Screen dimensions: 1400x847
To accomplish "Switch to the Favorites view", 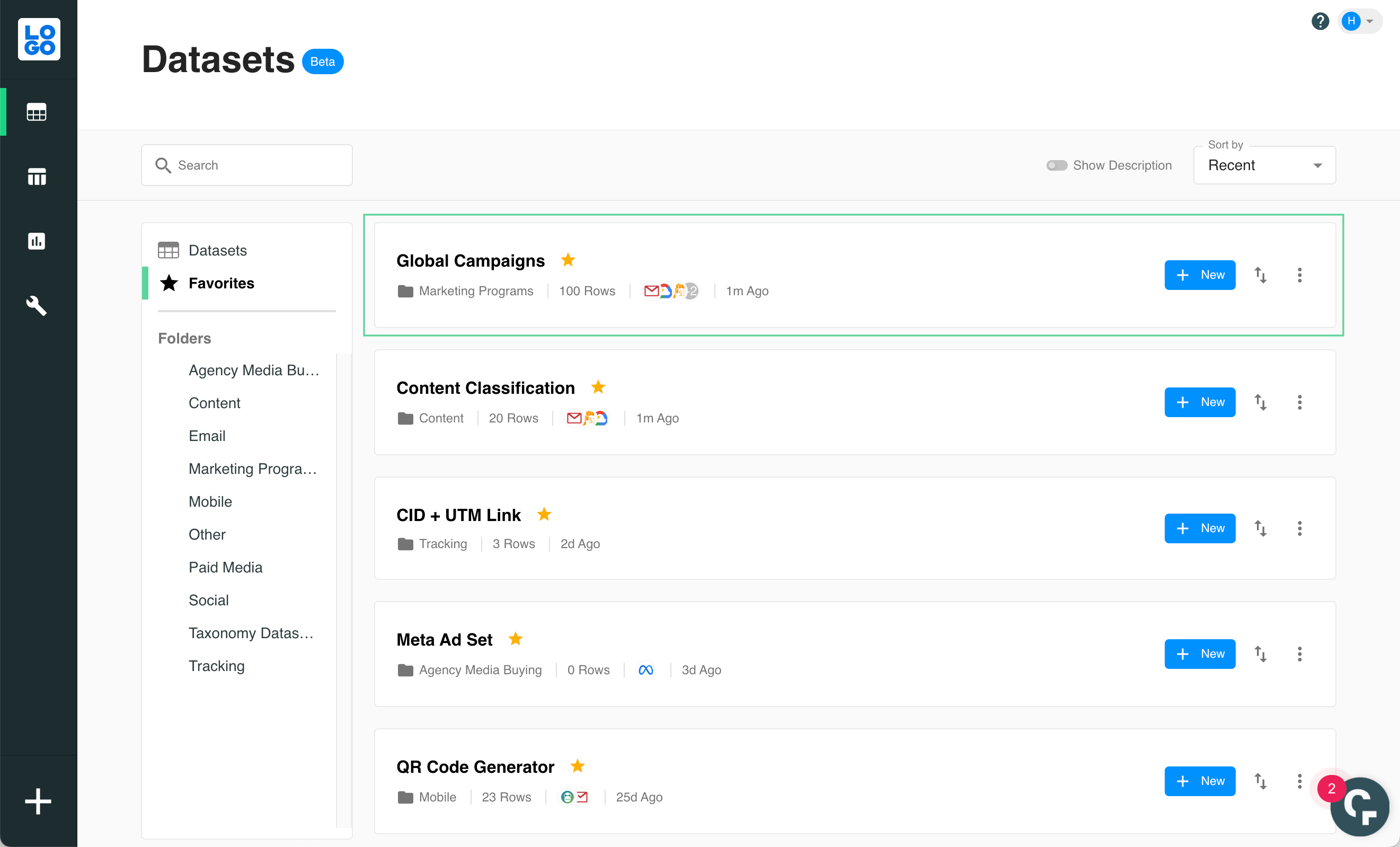I will 221,283.
